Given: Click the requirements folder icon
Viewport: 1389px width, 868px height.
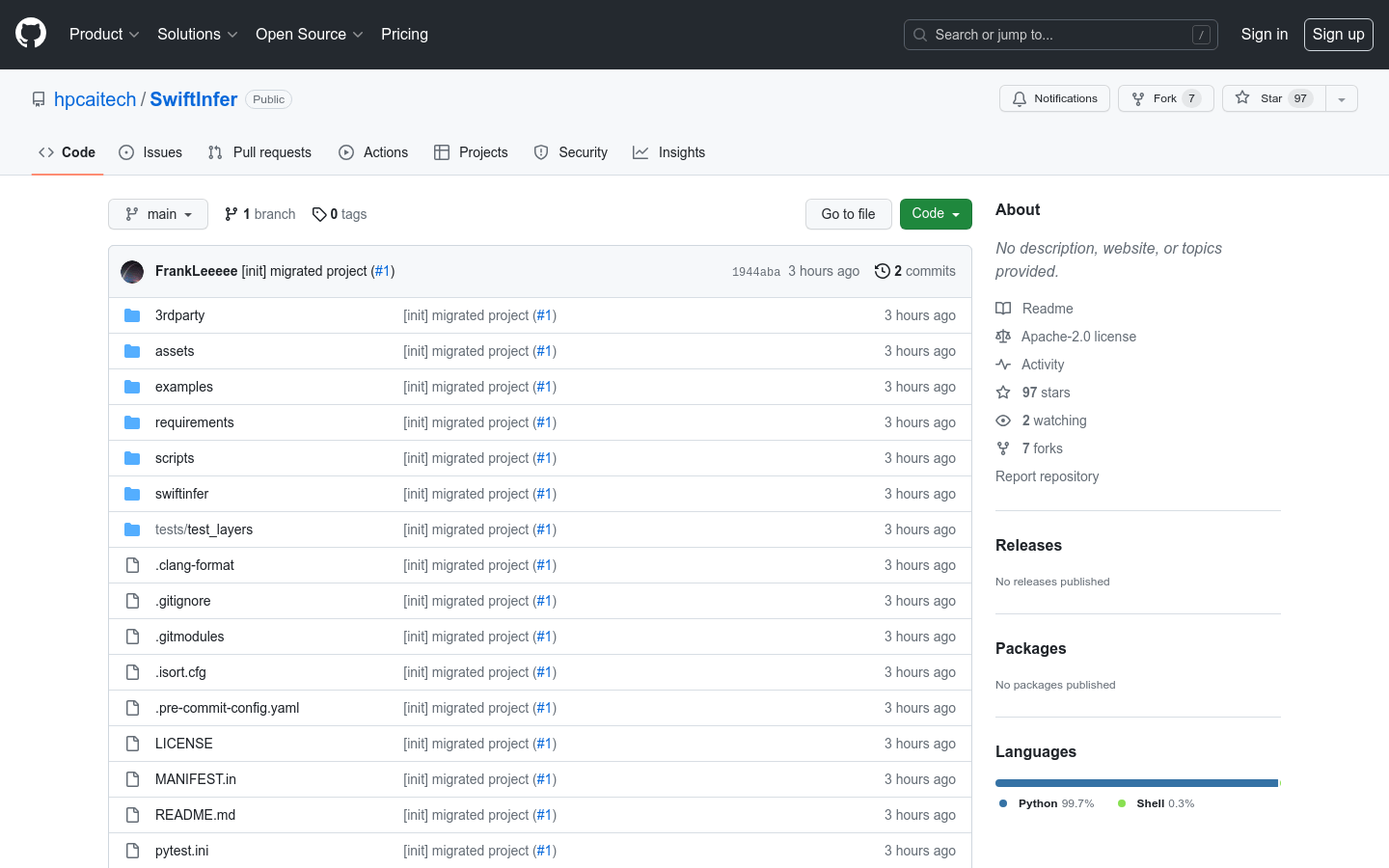Looking at the screenshot, I should pyautogui.click(x=132, y=422).
